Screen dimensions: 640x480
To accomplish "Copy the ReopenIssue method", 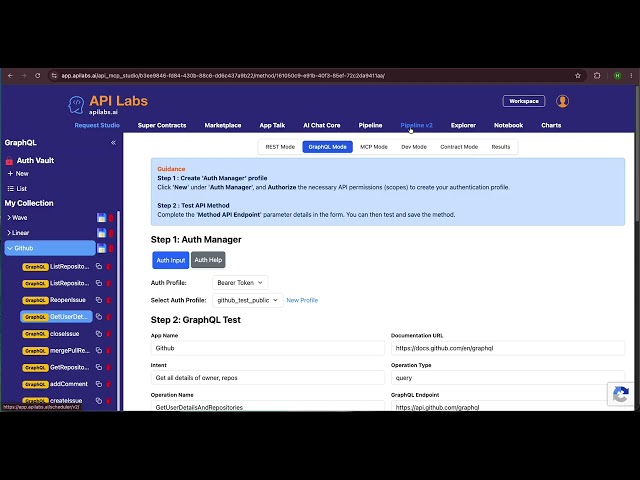I will [x=99, y=300].
